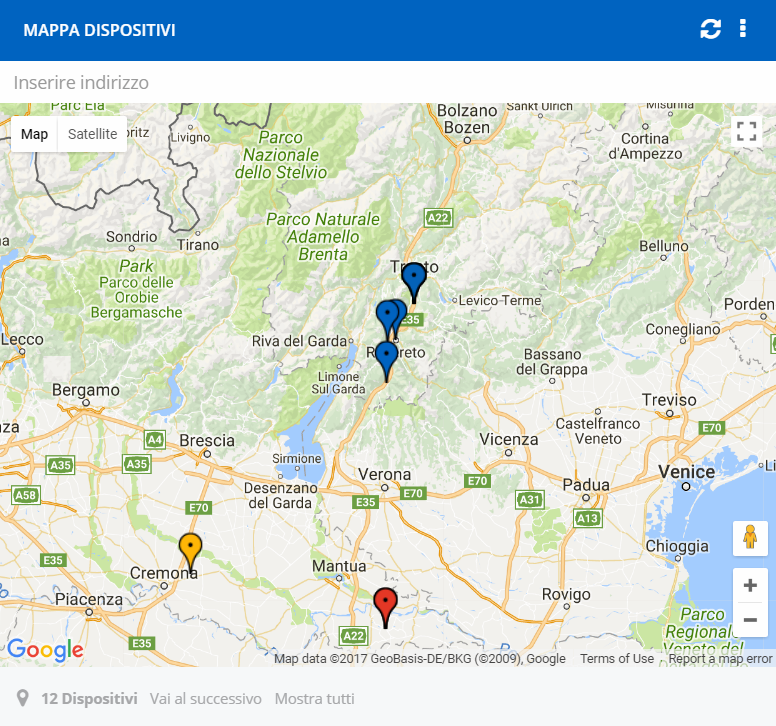This screenshot has width=776, height=726.
Task: Switch to Map view tab
Action: [34, 134]
